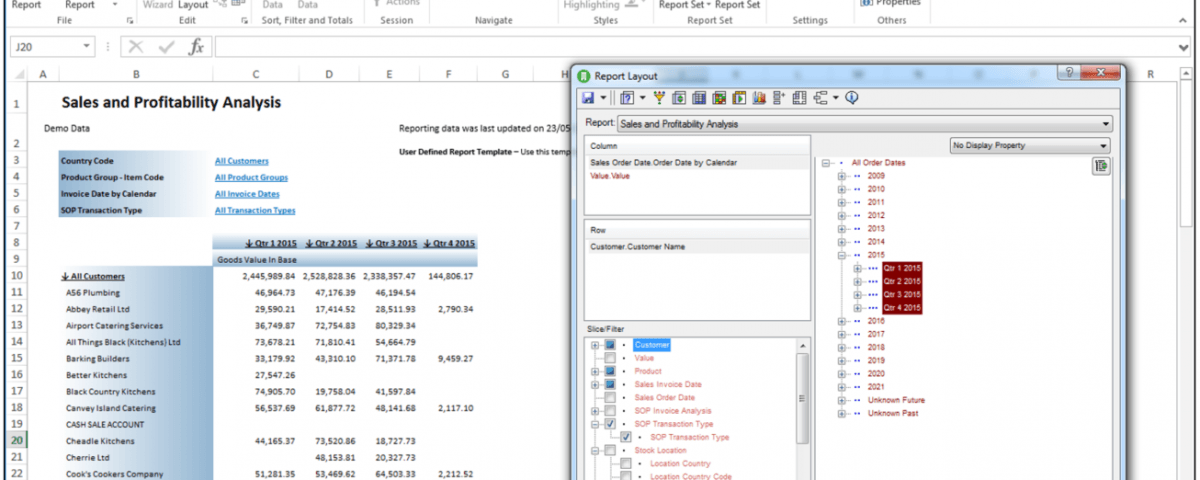Screen dimensions: 1200x480
Task: Expand the Customer node in Slice/Filter tree
Action: (595, 345)
